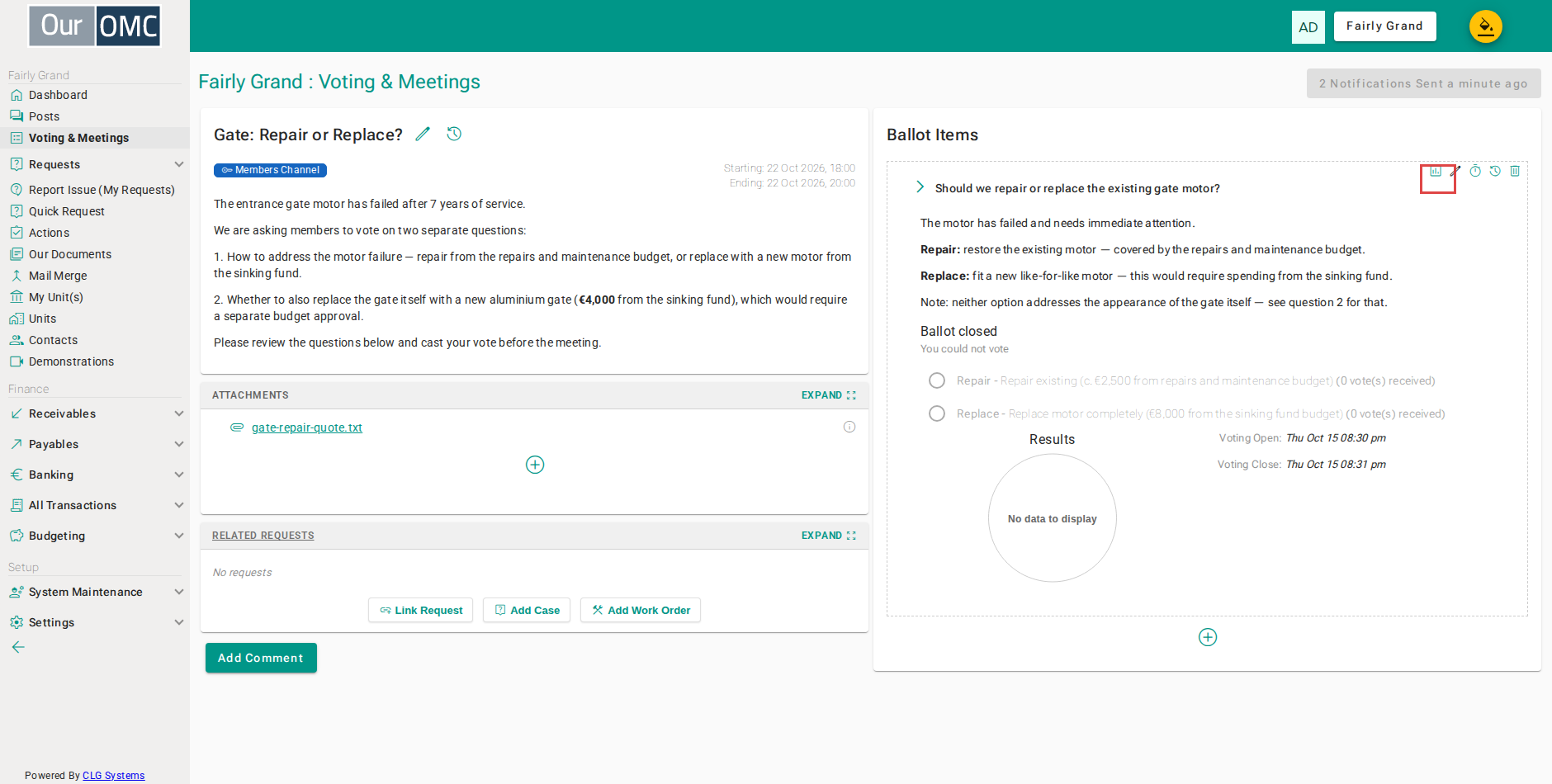1552x784 pixels.
Task: Click the Add Case button
Action: tap(527, 610)
